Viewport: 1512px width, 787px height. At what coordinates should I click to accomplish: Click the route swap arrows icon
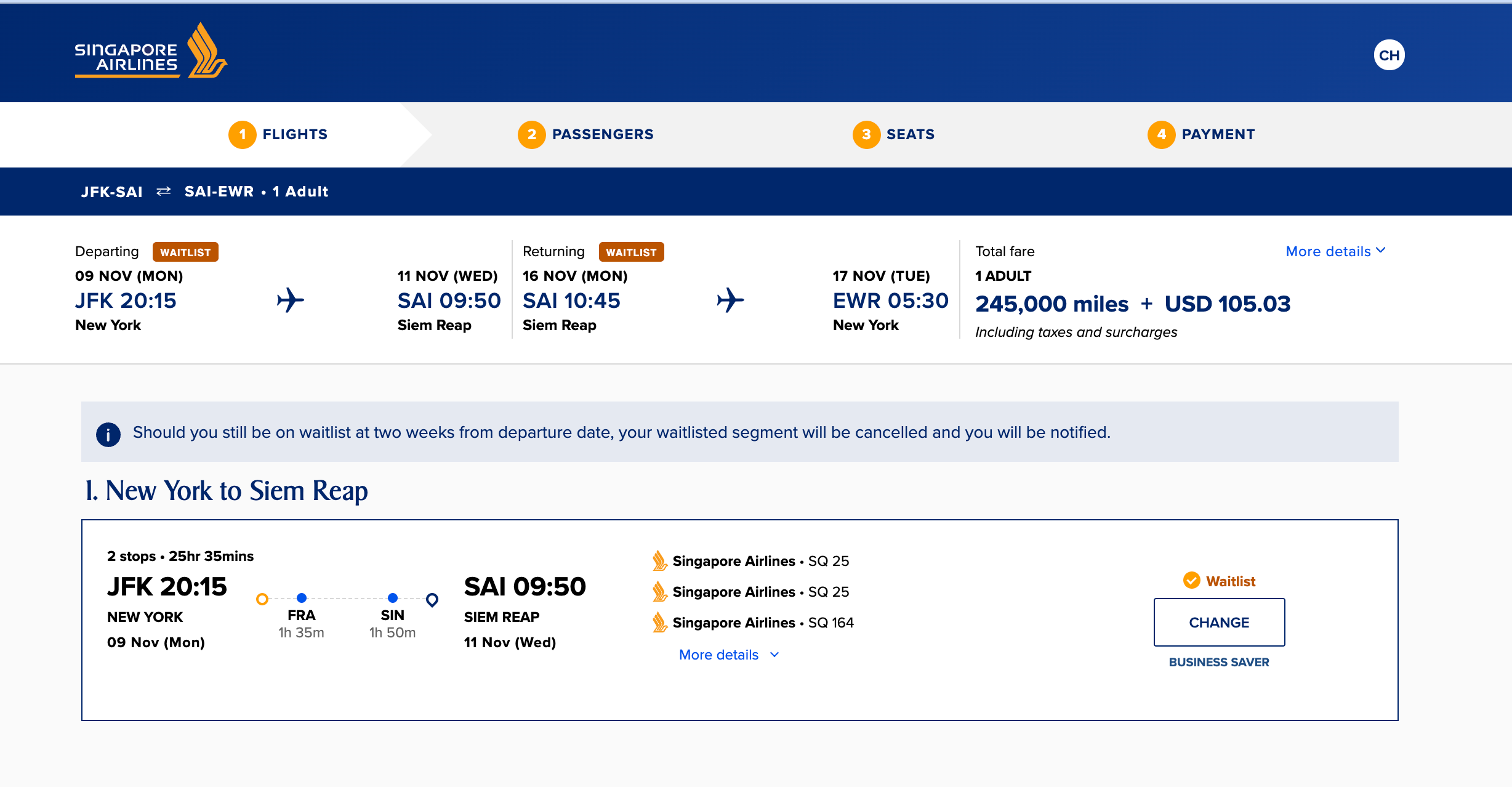(164, 192)
